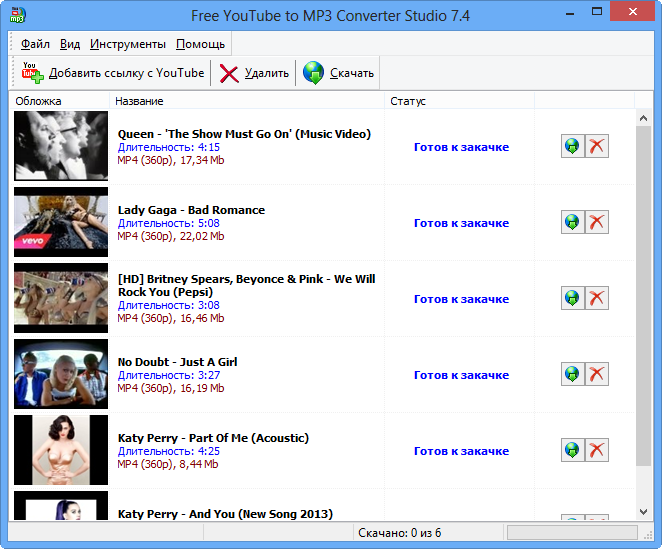The image size is (662, 549).
Task: Click the Удалить toolbar button
Action: coord(254,73)
